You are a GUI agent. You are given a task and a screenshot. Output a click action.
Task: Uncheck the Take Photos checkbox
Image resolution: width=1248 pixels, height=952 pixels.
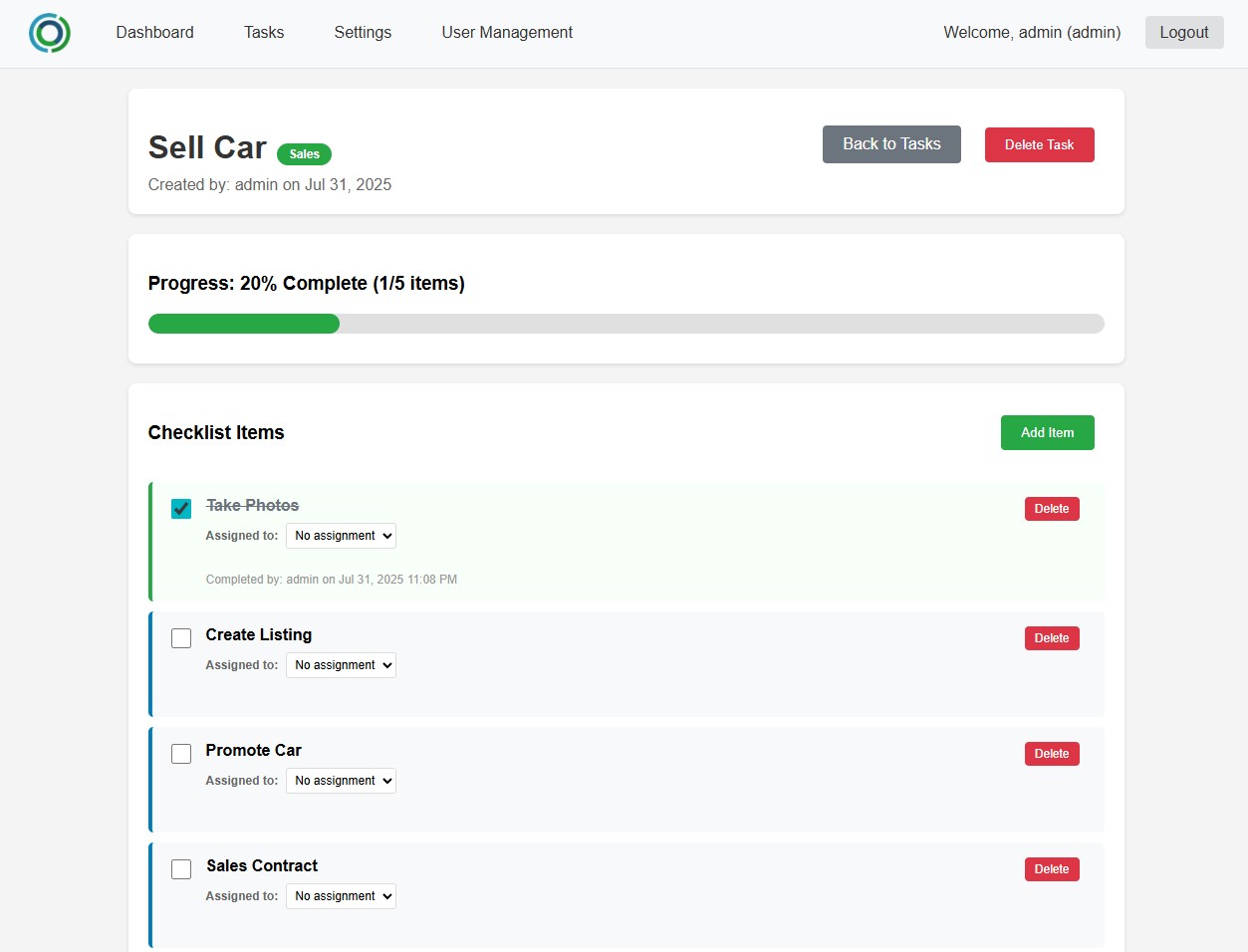click(181, 509)
